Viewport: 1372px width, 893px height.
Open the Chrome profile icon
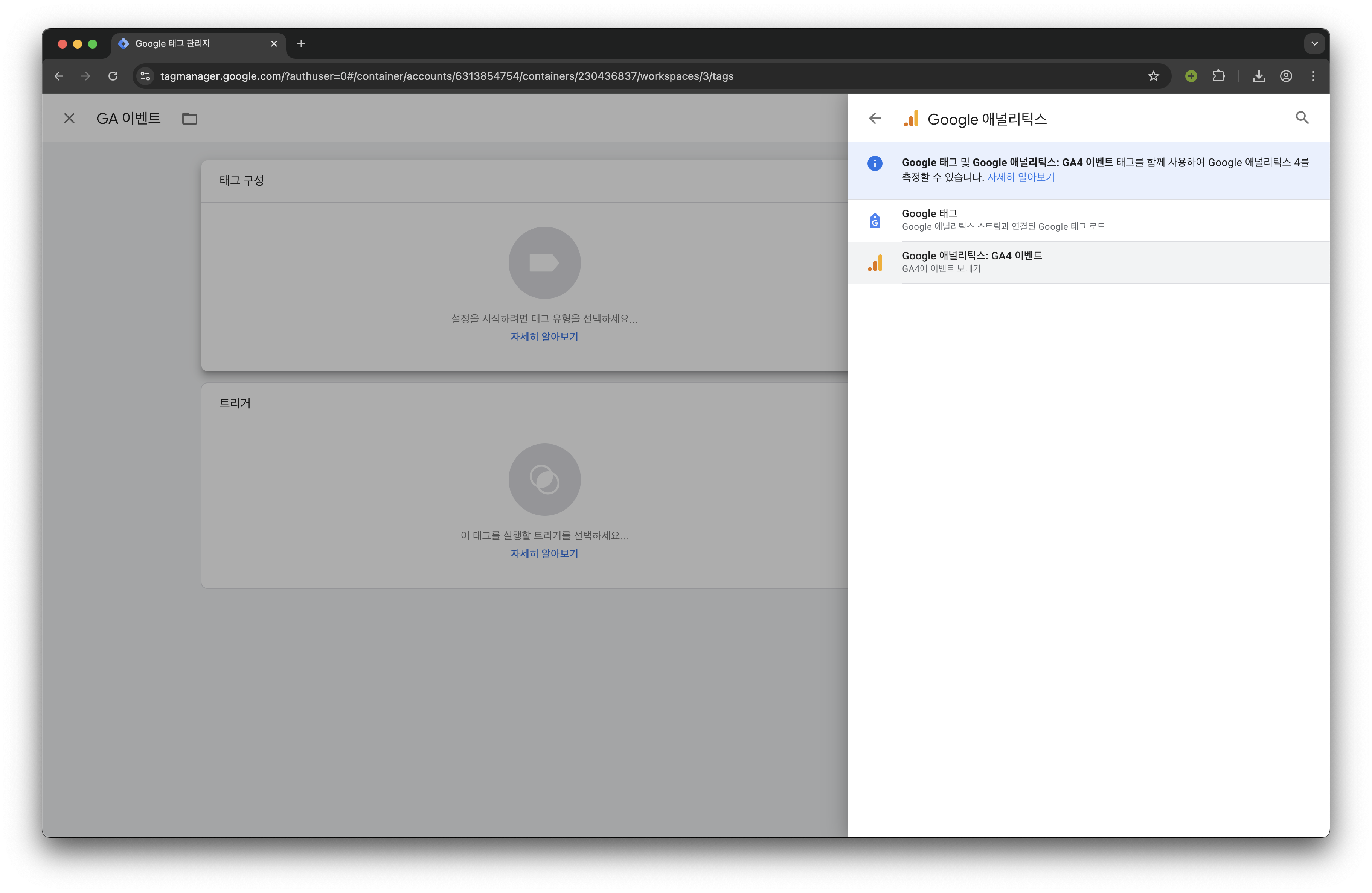(x=1285, y=76)
